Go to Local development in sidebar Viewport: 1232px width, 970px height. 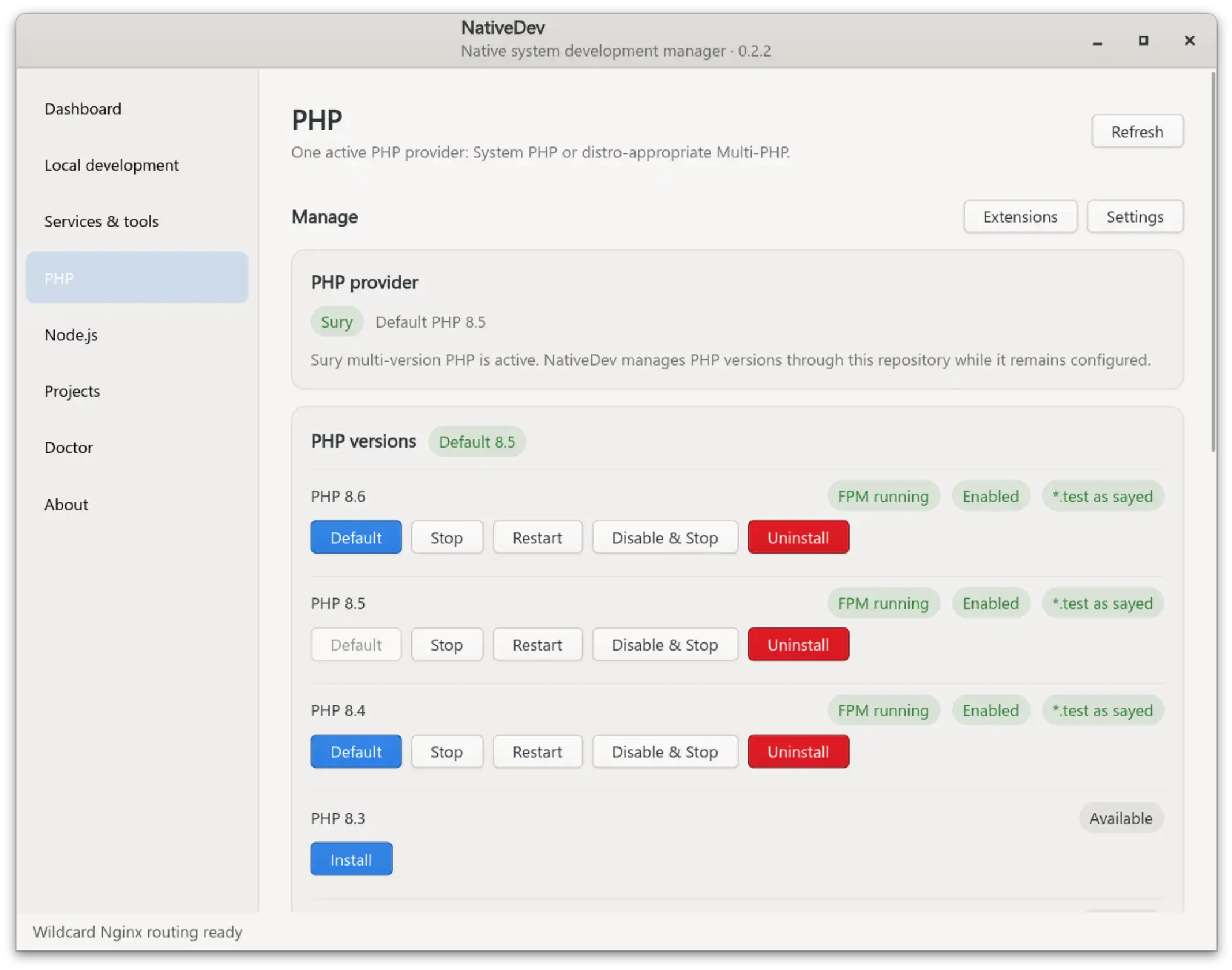(137, 165)
